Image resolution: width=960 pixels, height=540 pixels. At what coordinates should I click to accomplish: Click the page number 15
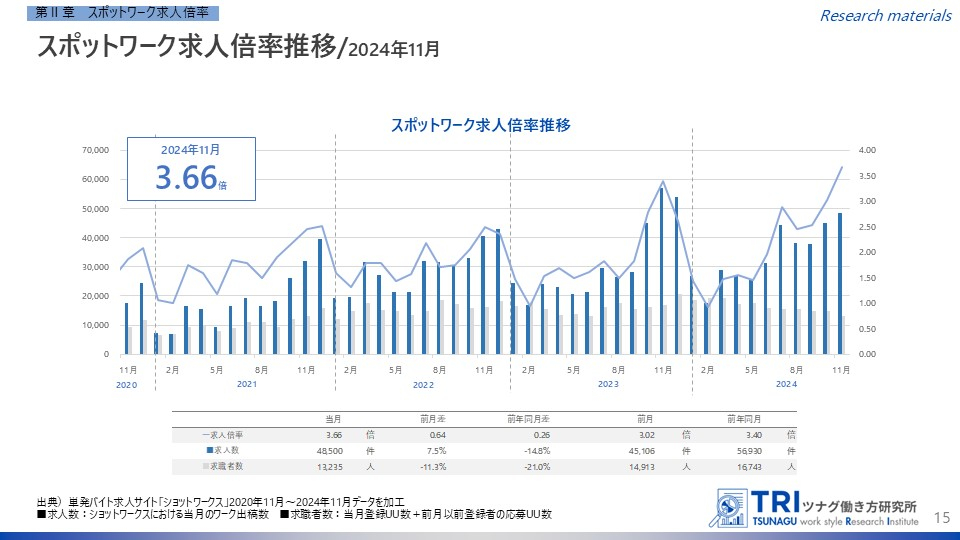[x=940, y=516]
